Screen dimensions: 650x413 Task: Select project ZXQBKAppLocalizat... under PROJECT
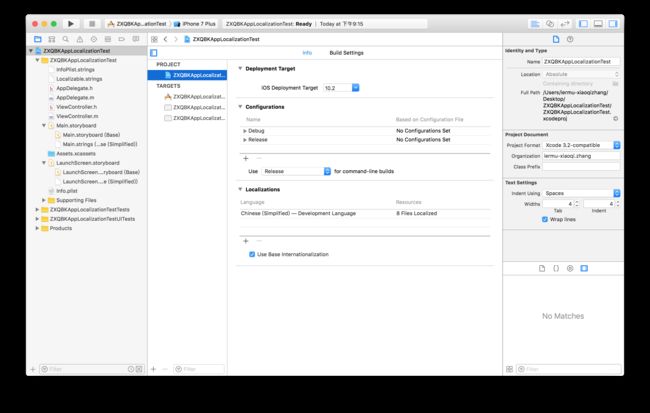(187, 75)
